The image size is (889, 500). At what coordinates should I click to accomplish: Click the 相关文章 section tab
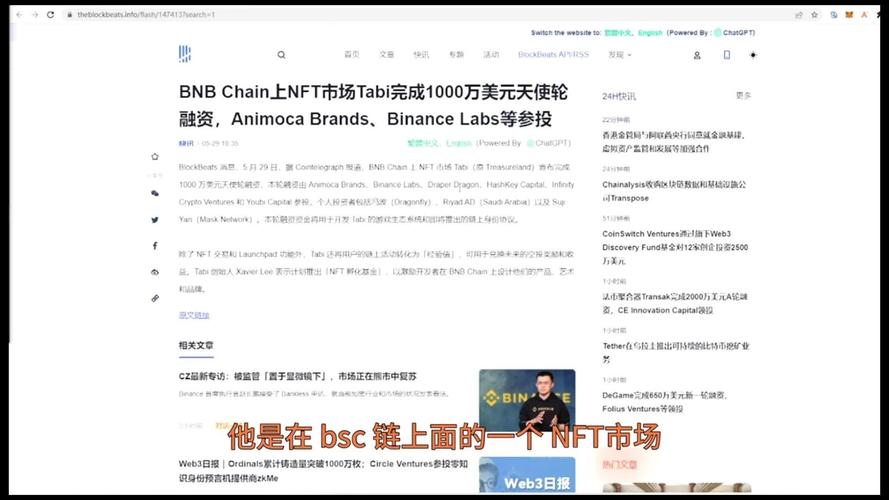[196, 345]
